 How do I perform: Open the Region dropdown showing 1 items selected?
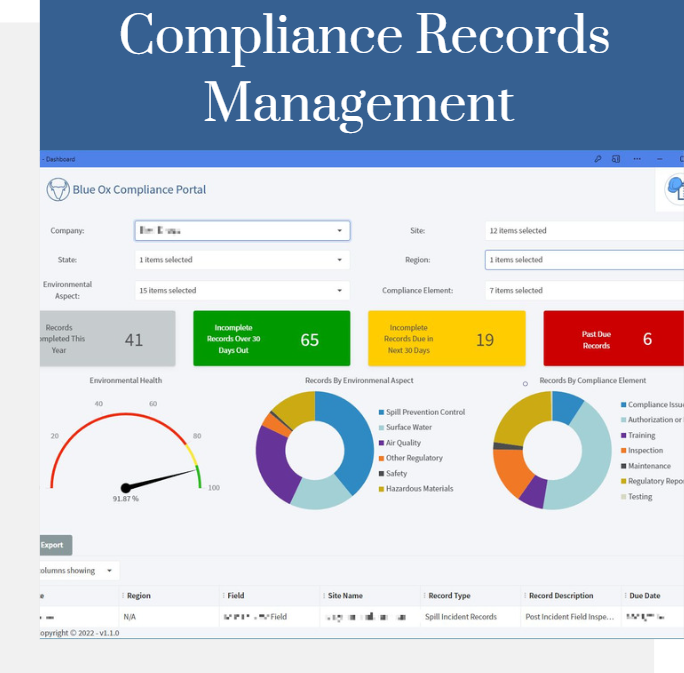[585, 260]
